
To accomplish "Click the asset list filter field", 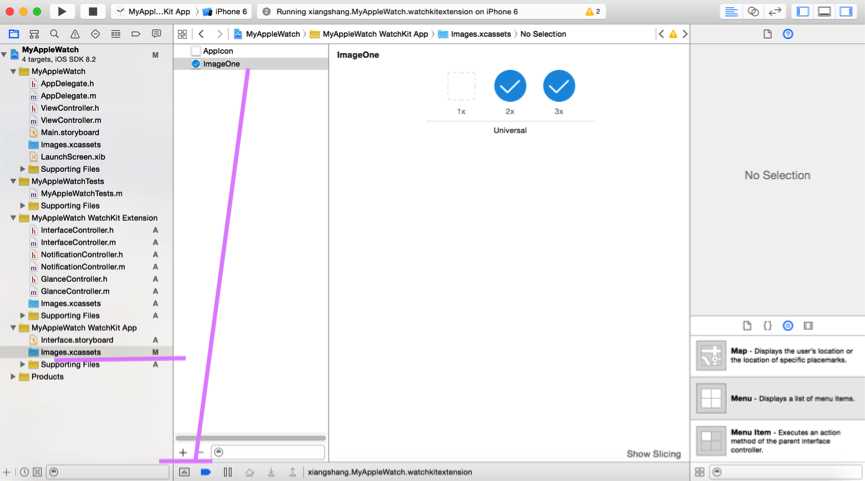I will pos(268,452).
